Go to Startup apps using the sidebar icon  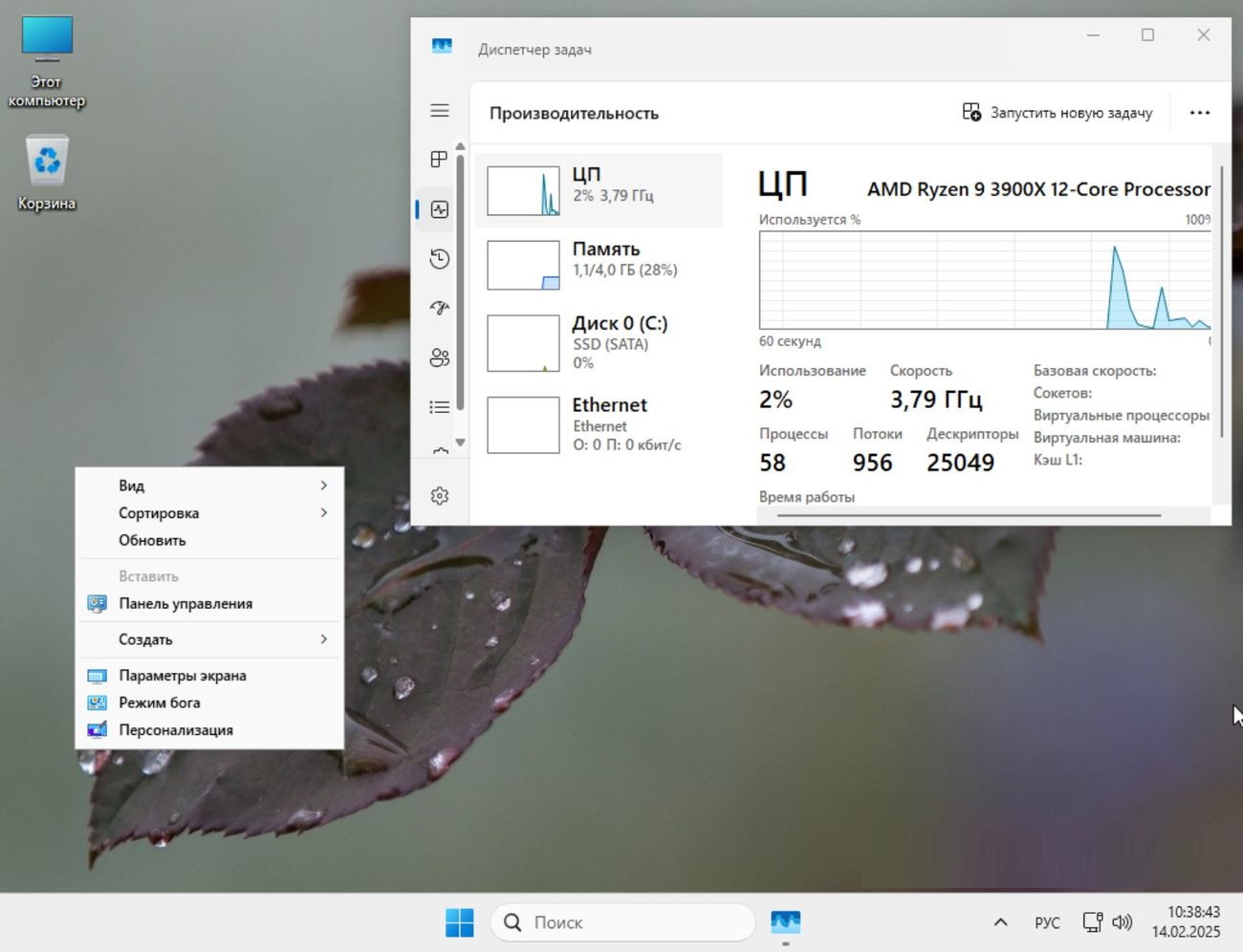[440, 308]
